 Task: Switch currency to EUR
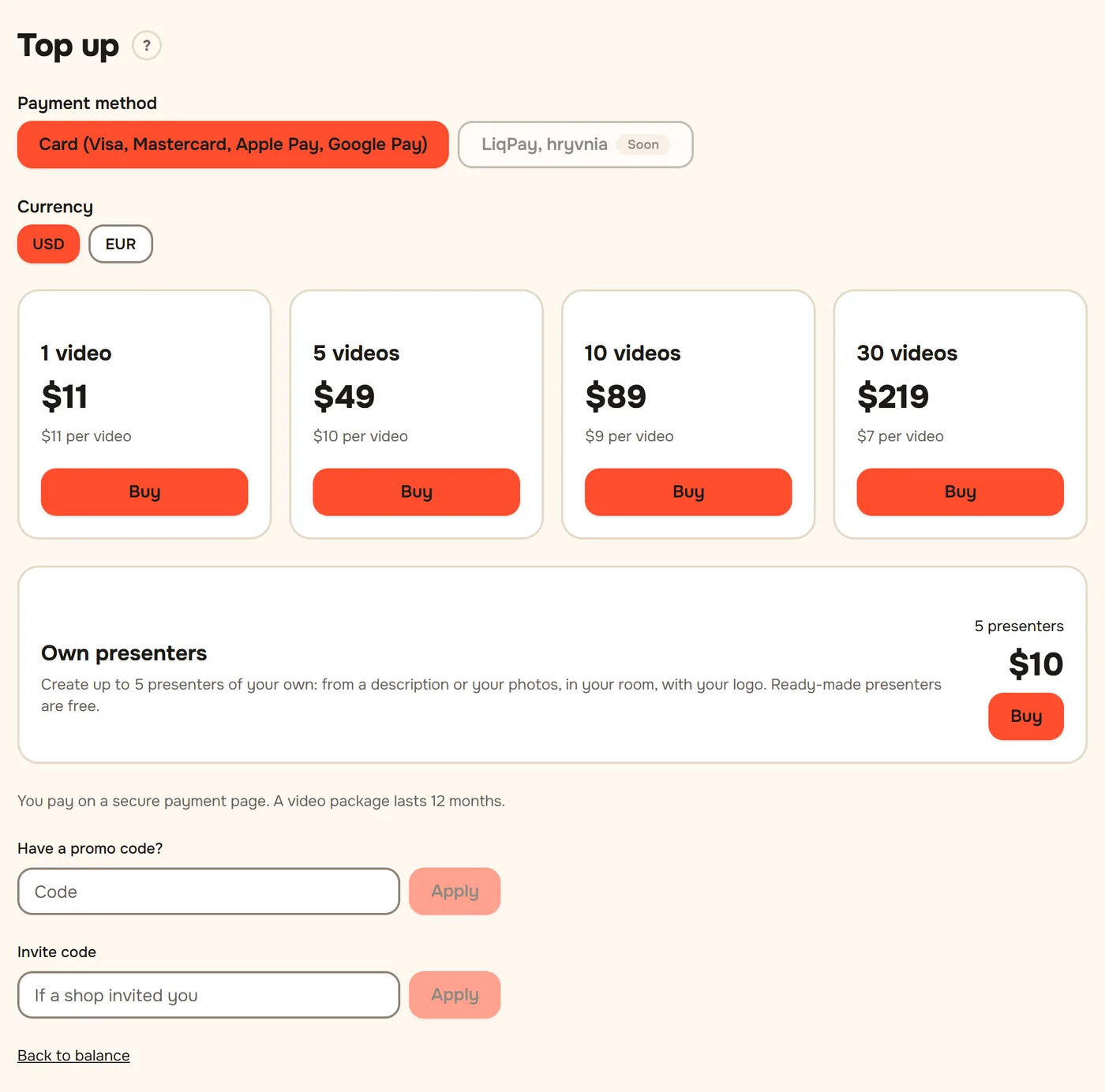[121, 244]
